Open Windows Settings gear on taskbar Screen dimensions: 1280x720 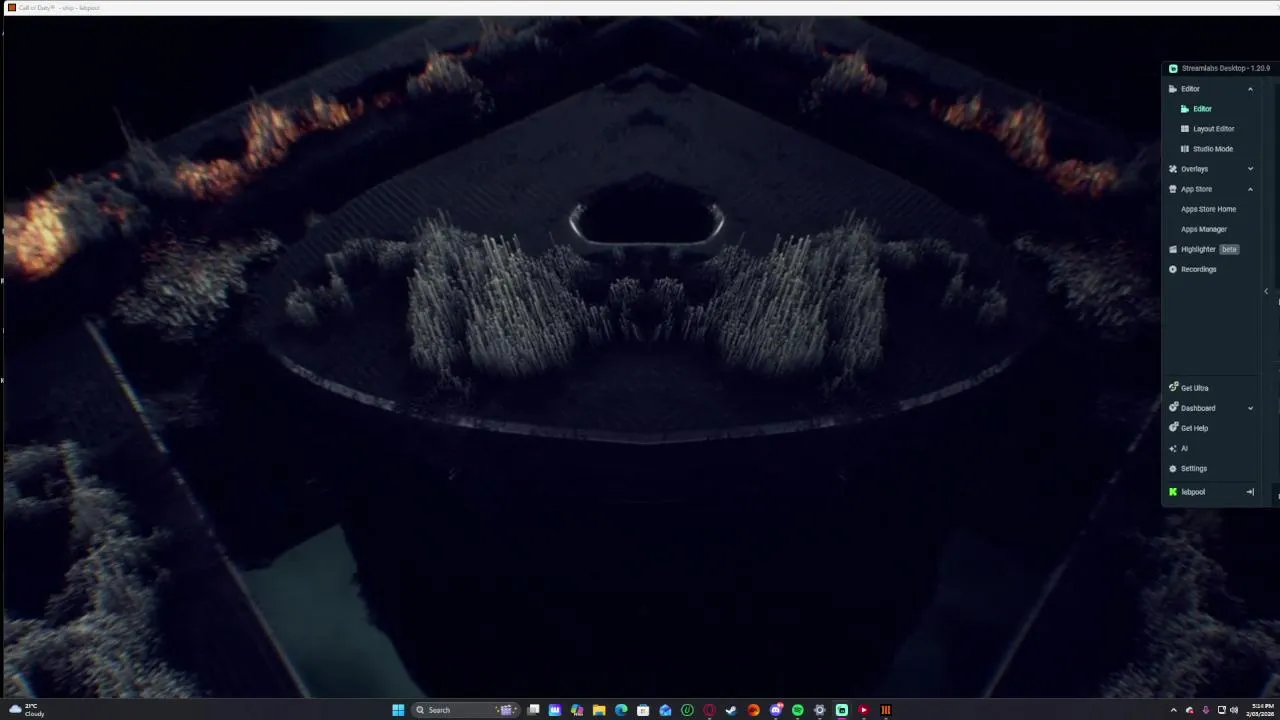pos(820,710)
